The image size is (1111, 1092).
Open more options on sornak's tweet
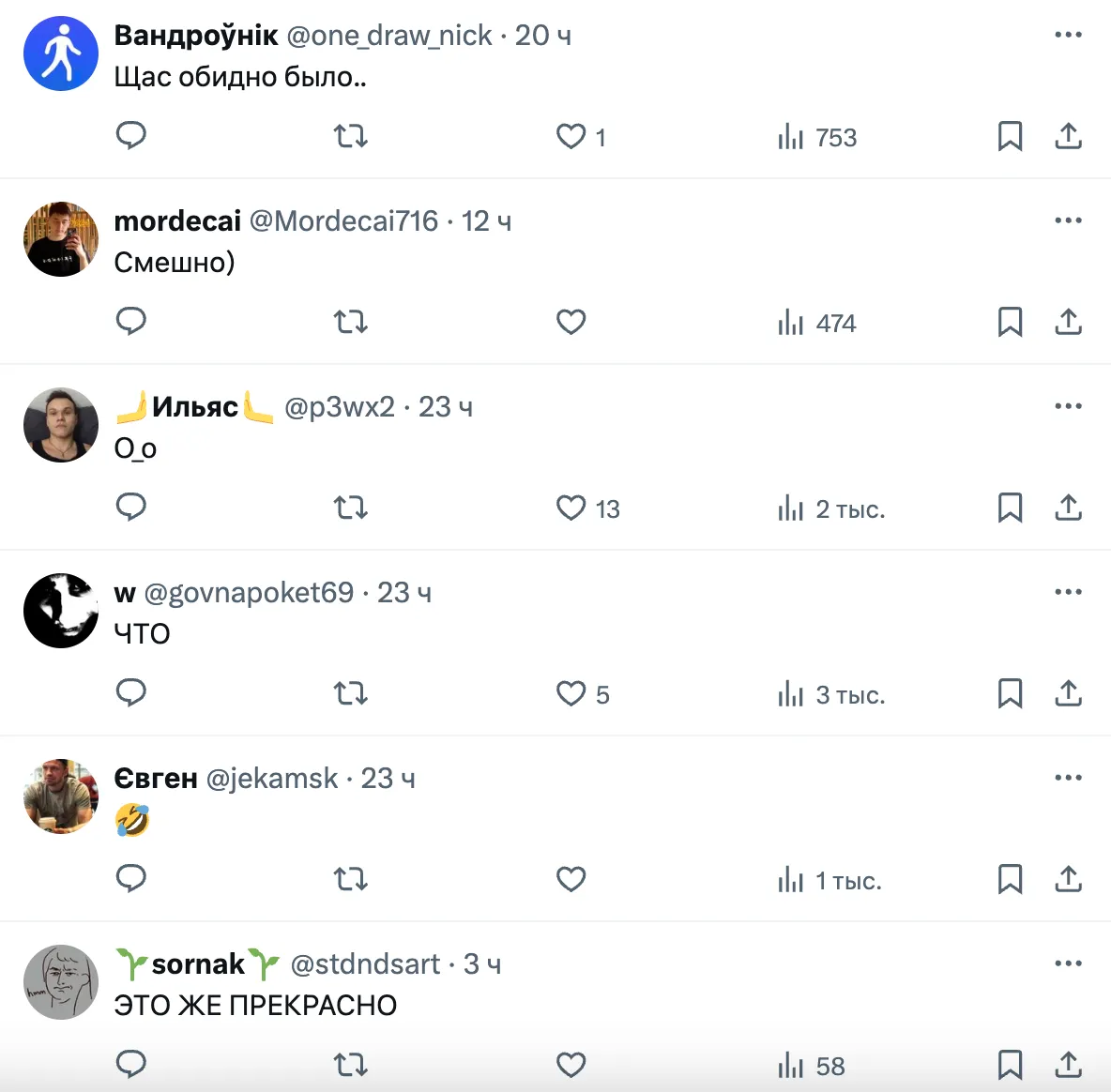point(1069,963)
